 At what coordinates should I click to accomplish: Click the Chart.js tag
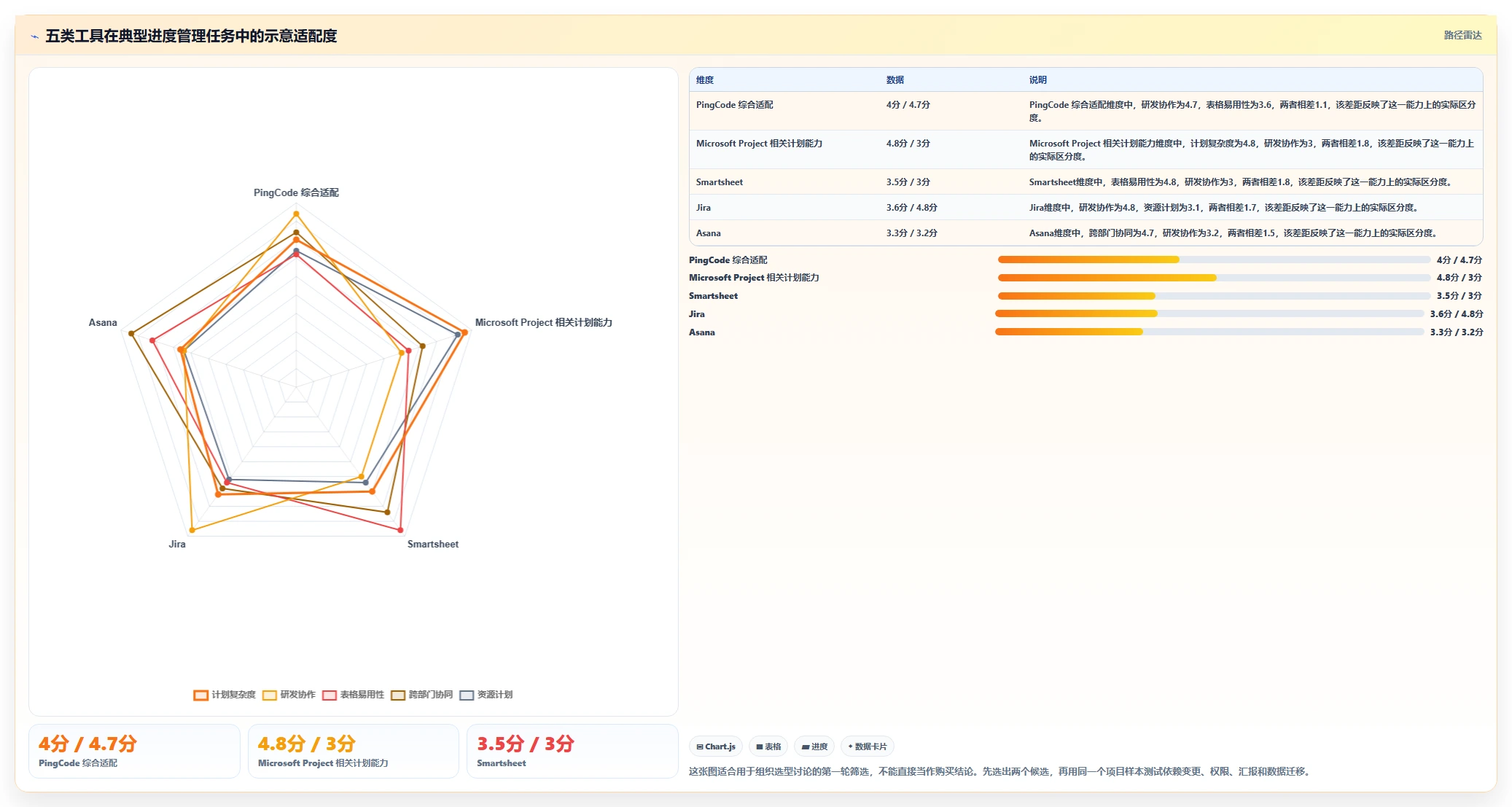716,746
